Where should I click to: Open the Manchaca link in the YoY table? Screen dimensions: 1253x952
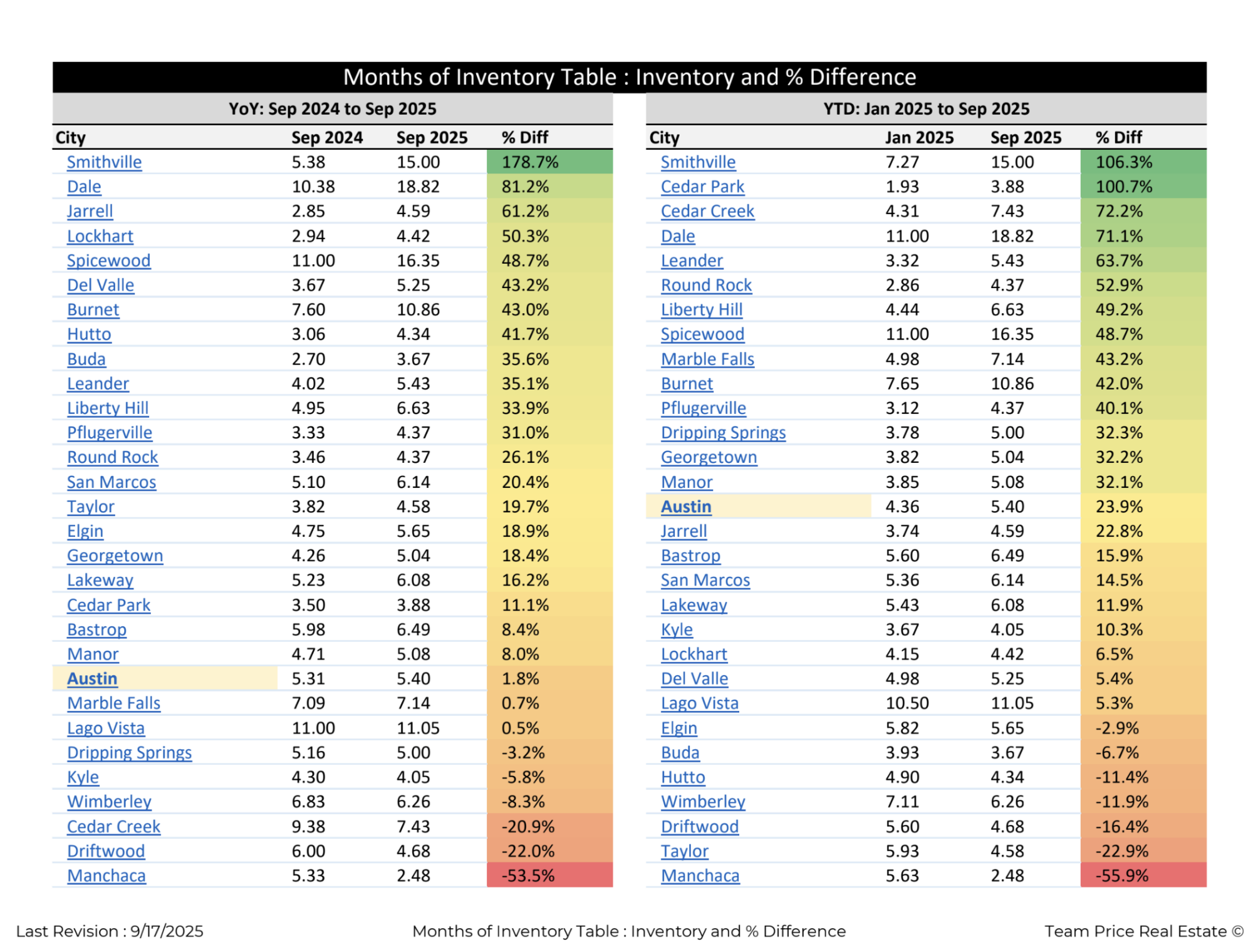click(106, 876)
